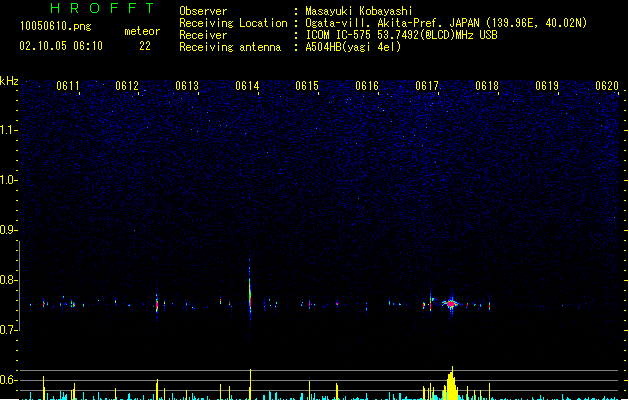
Task: Select the 0614 time marker
Action: [x=247, y=86]
